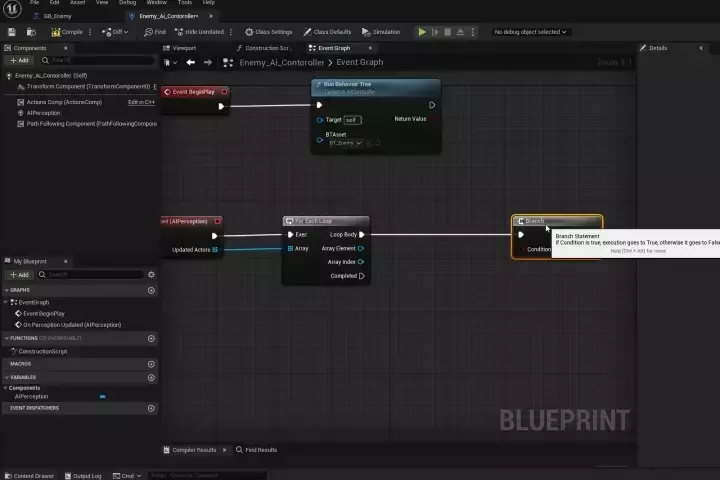Open the Tools menu

coord(185,2)
